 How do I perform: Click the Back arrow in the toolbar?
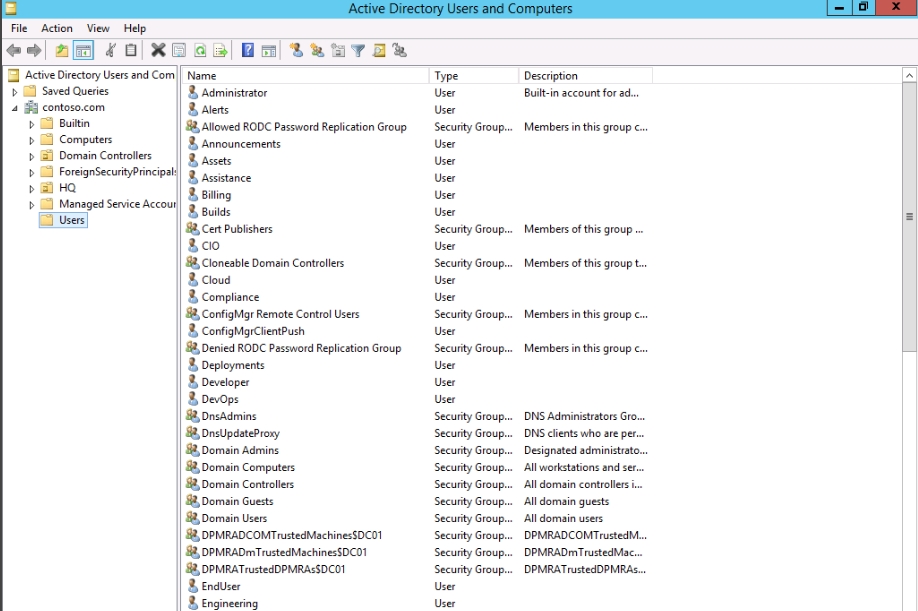[14, 51]
